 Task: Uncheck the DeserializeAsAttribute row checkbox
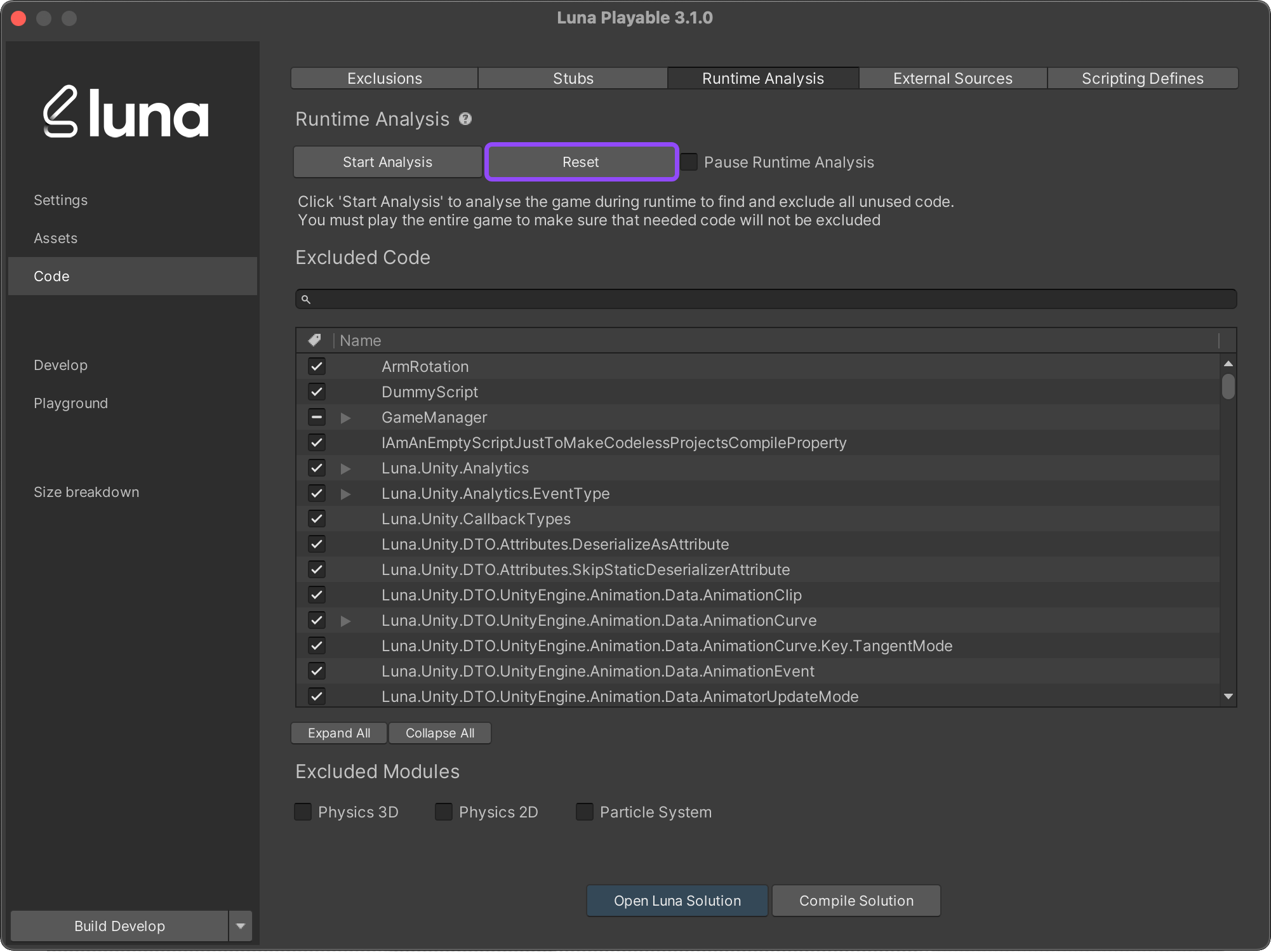click(317, 544)
